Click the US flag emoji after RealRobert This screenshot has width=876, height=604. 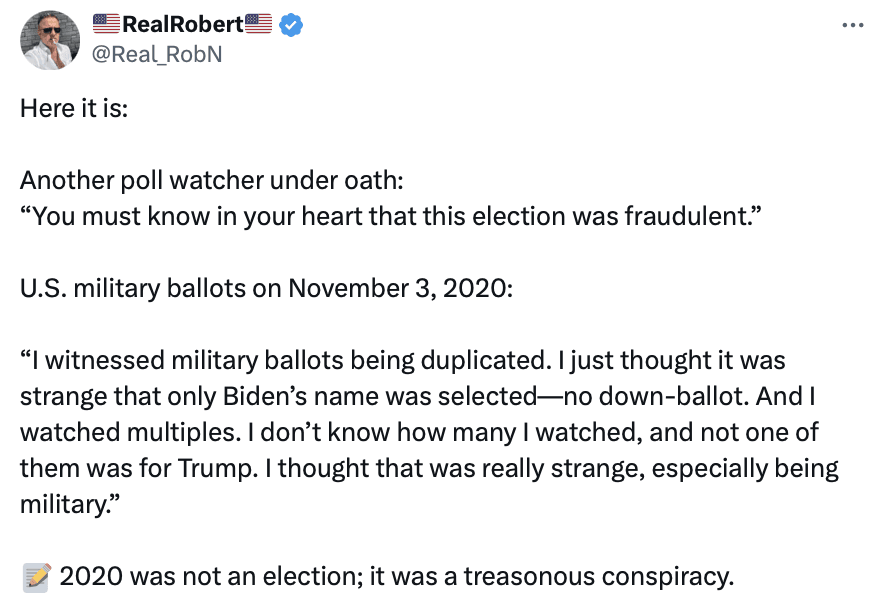point(258,25)
